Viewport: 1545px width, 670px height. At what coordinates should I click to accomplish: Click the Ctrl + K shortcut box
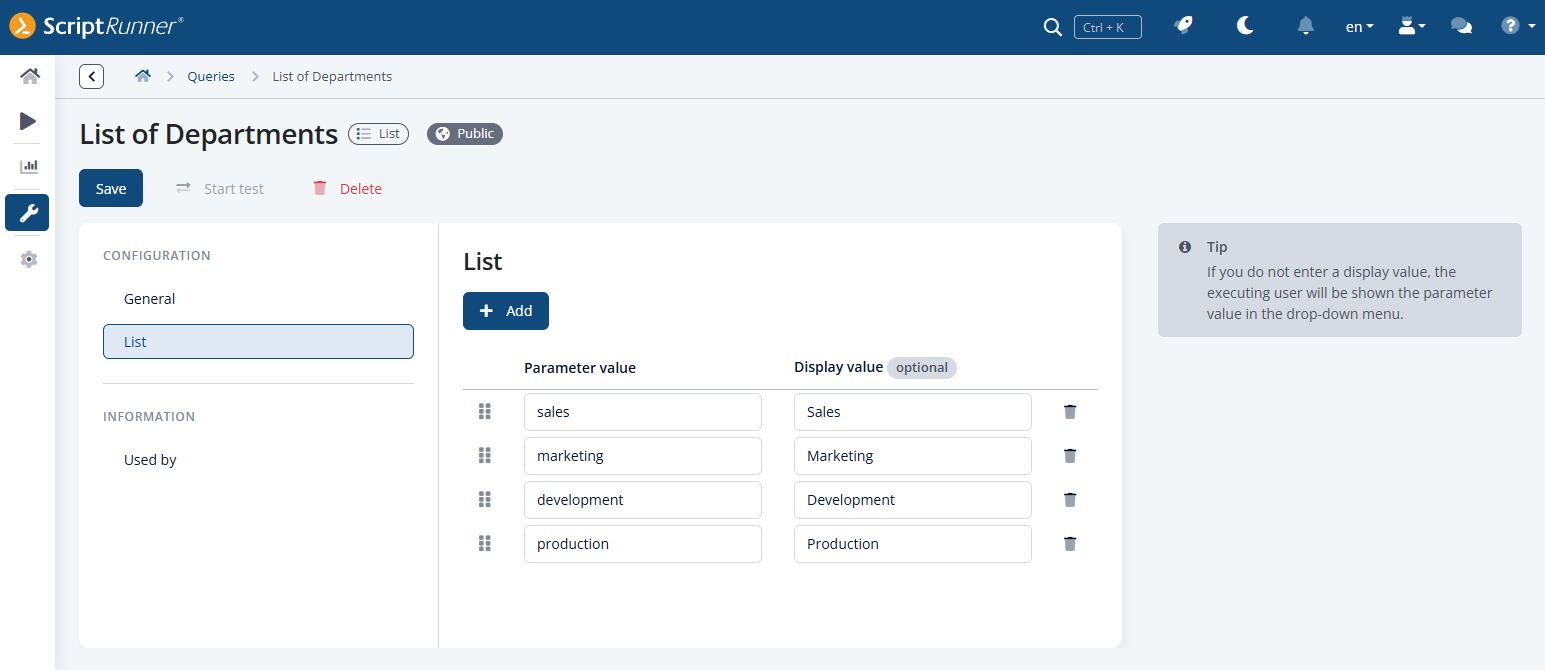(1108, 27)
